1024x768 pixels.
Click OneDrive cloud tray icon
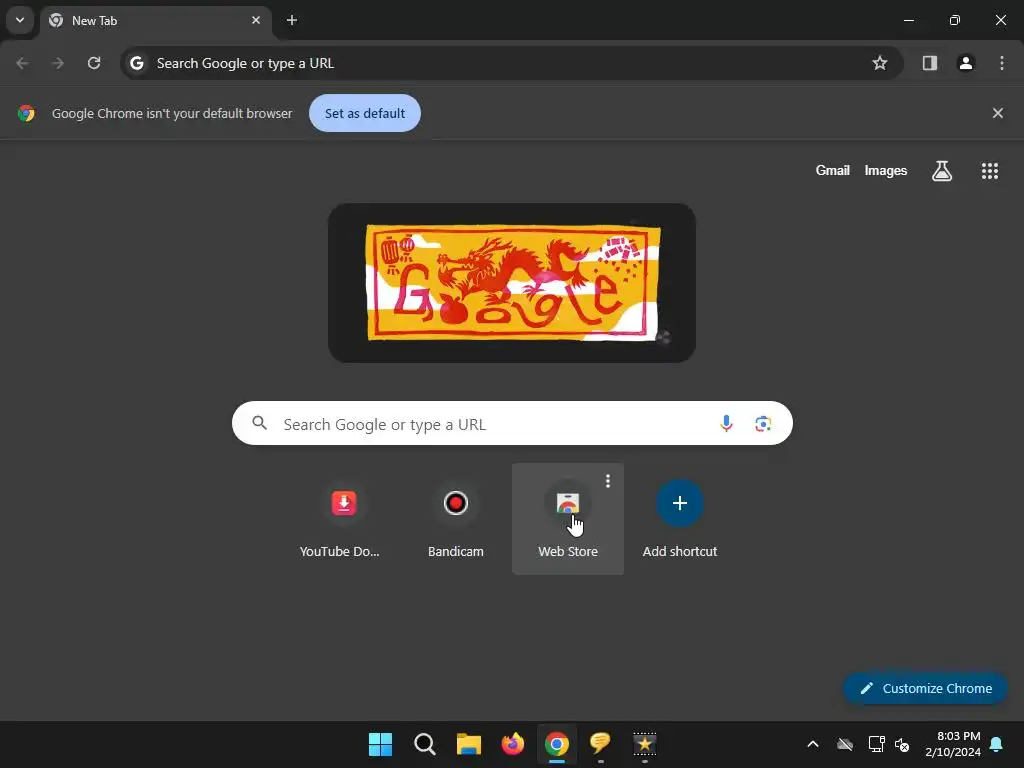(x=845, y=744)
